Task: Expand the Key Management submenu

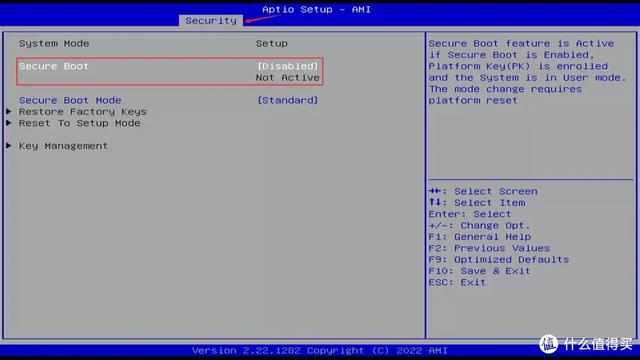Action: [x=63, y=146]
